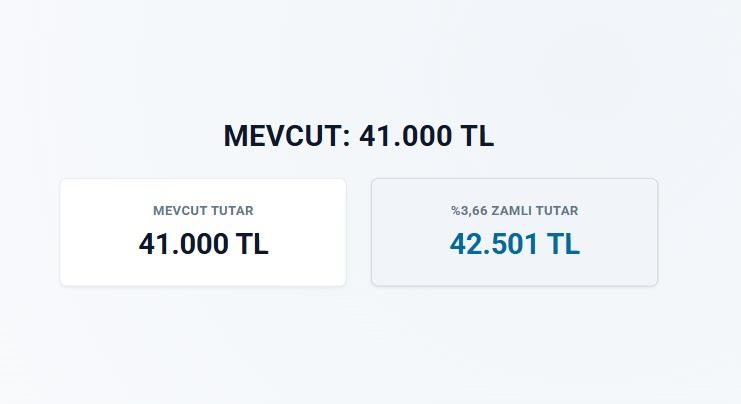741x404 pixels.
Task: Select the %3,66 ZAMLI TUTAR card
Action: point(515,232)
